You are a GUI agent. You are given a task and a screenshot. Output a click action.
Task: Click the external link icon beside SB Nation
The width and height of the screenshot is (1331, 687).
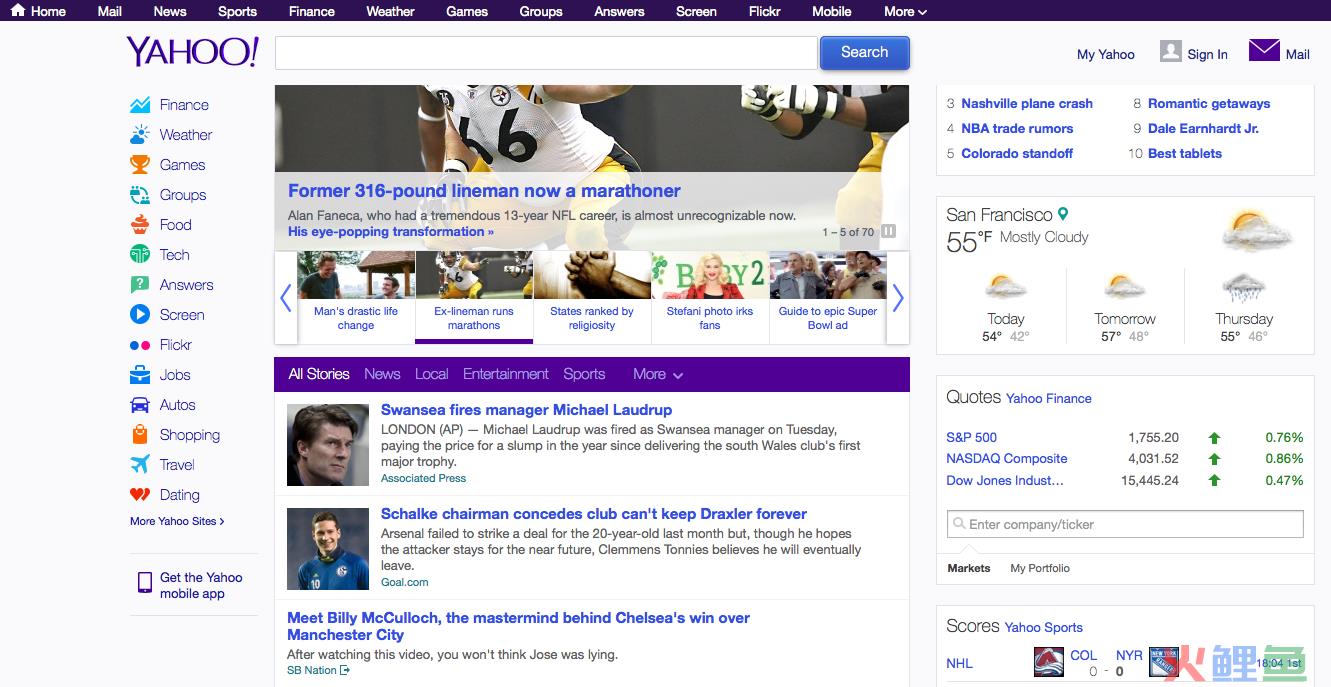tap(345, 670)
